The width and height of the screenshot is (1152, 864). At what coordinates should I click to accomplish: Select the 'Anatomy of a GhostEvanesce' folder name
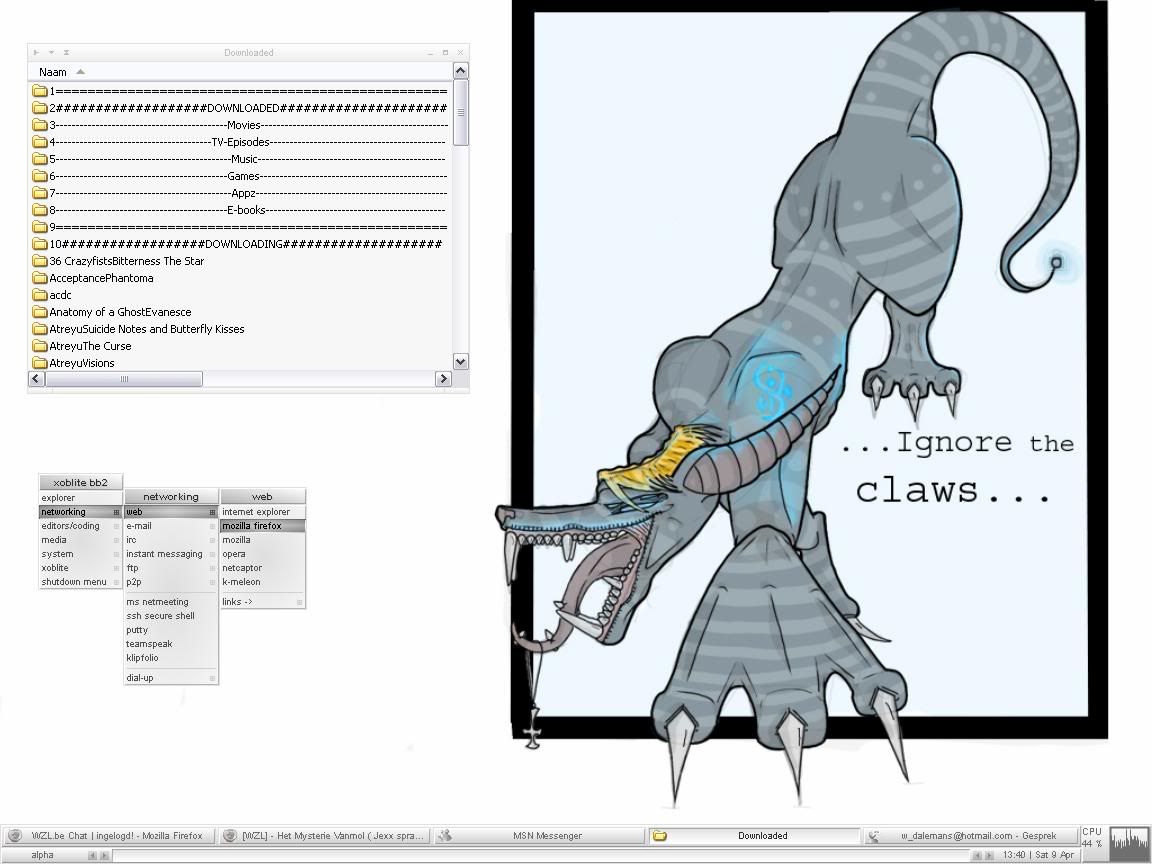(x=120, y=312)
